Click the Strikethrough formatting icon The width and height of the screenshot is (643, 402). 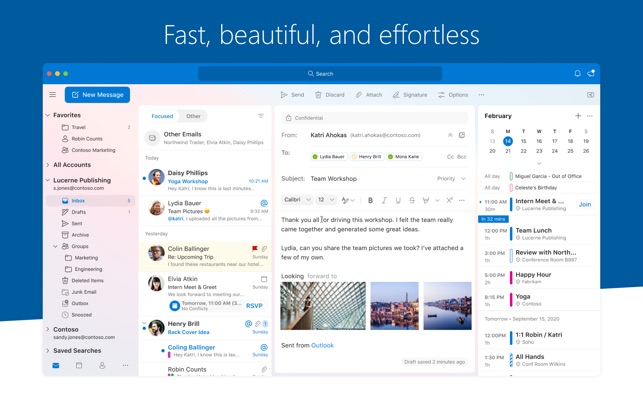pyautogui.click(x=412, y=200)
